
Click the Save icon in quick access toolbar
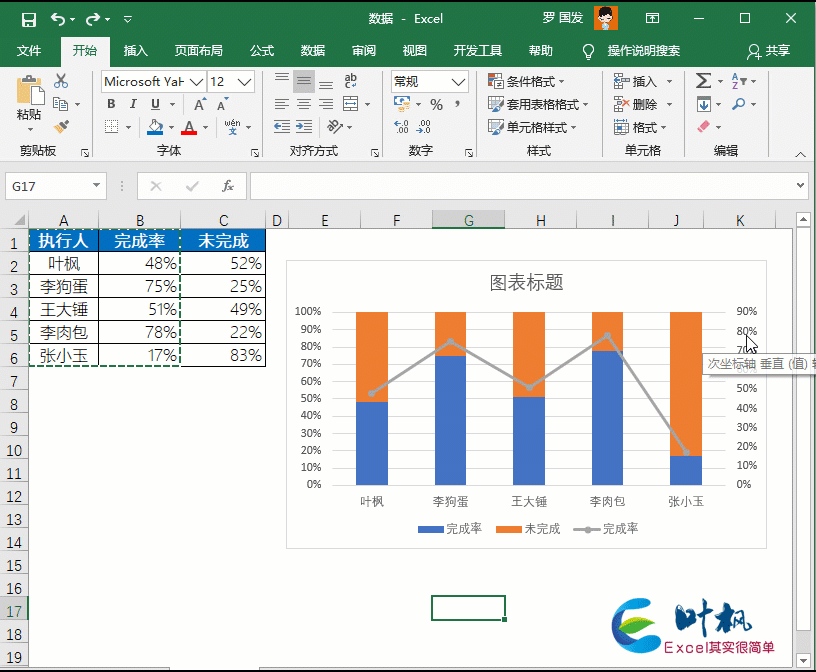pos(30,18)
